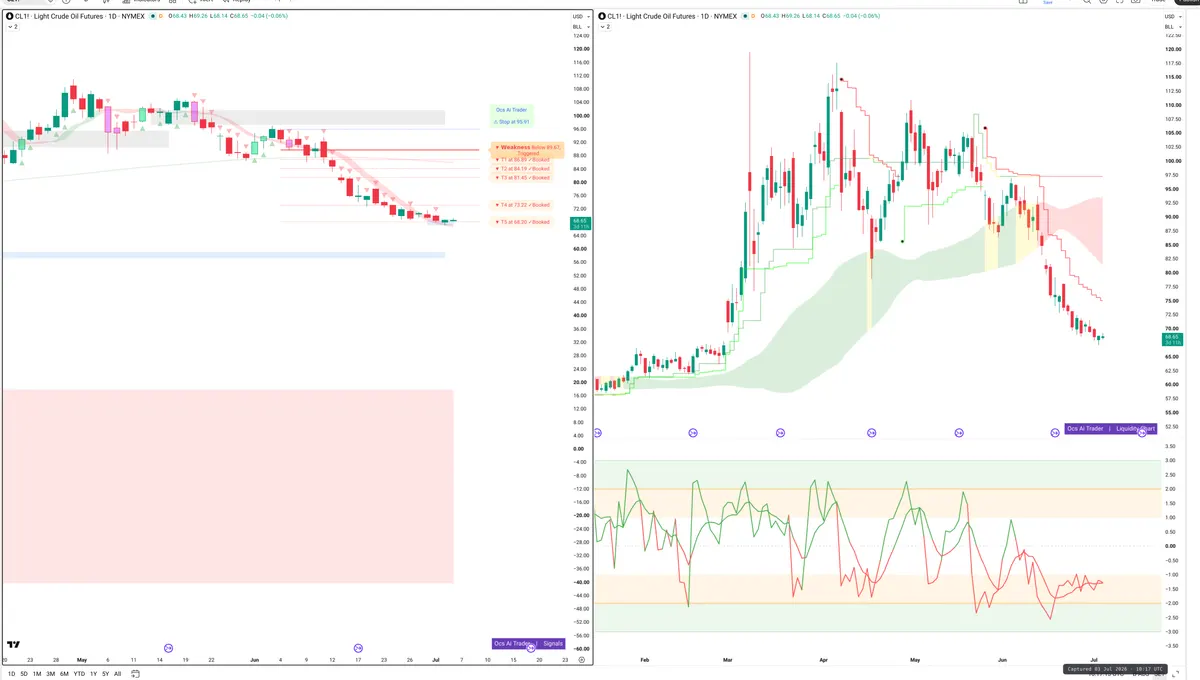Select the 1D time range

pyautogui.click(x=11, y=674)
